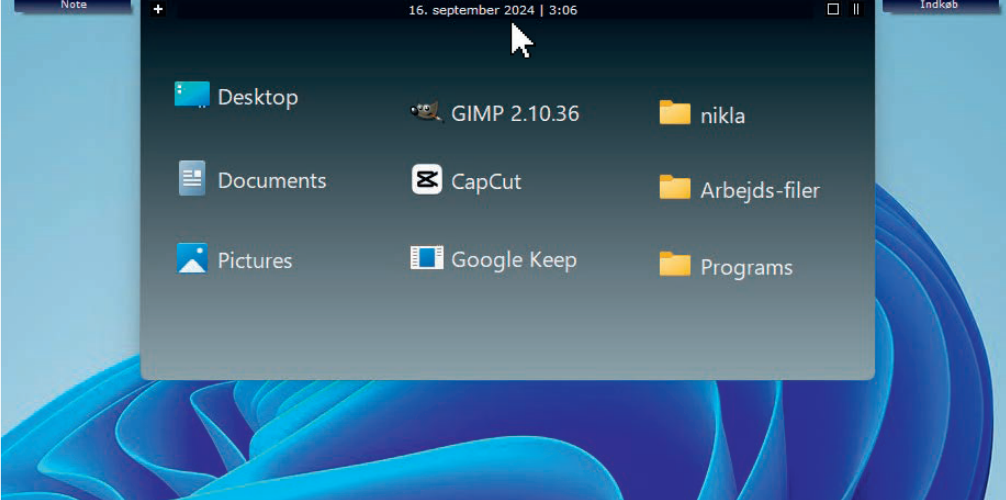Click the Arbejds-filer yellow folder icon
The width and height of the screenshot is (1006, 500).
coord(675,188)
